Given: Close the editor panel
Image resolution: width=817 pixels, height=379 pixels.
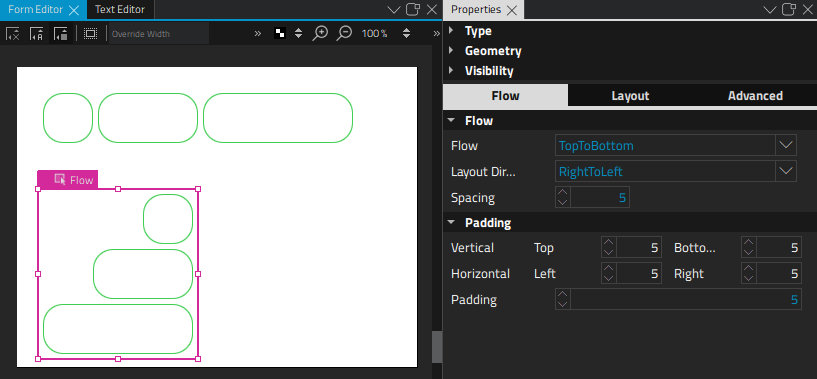Looking at the screenshot, I should pyautogui.click(x=432, y=9).
